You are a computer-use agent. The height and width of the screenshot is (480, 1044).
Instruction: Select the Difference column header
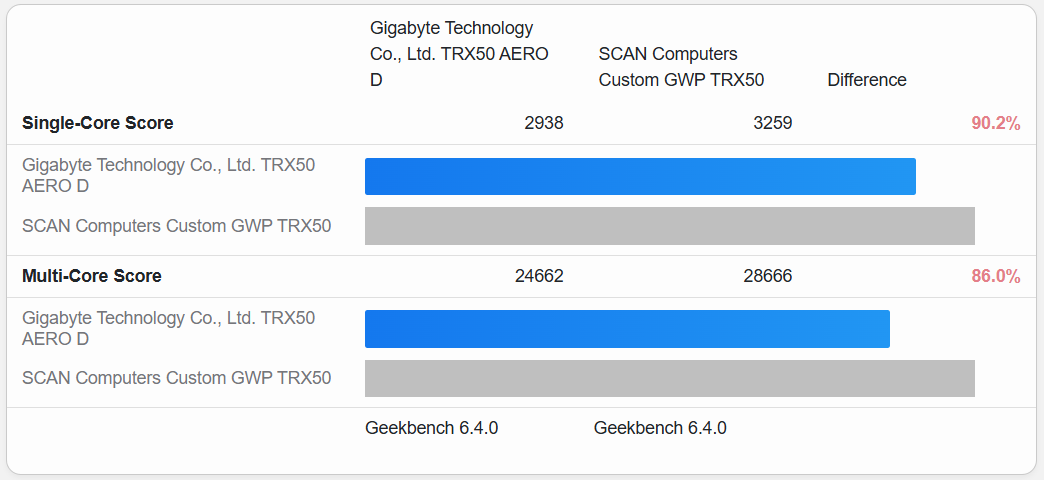click(867, 80)
